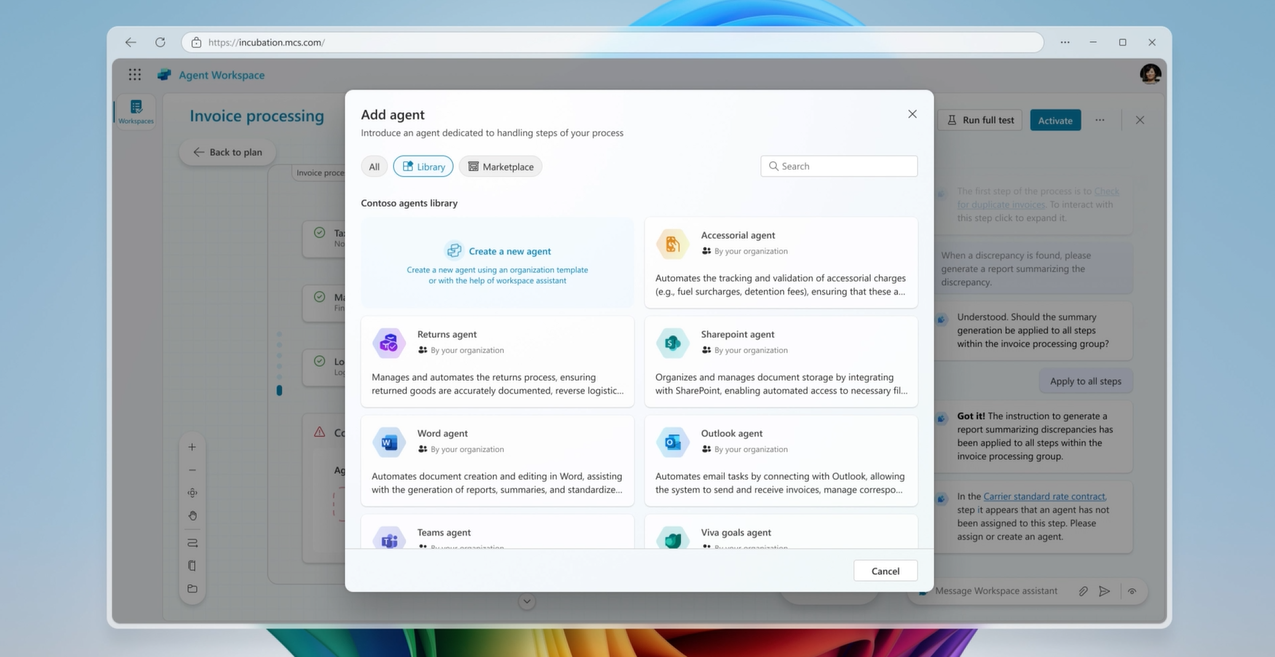
Task: Zoom out with the minus canvas tool
Action: coord(192,470)
